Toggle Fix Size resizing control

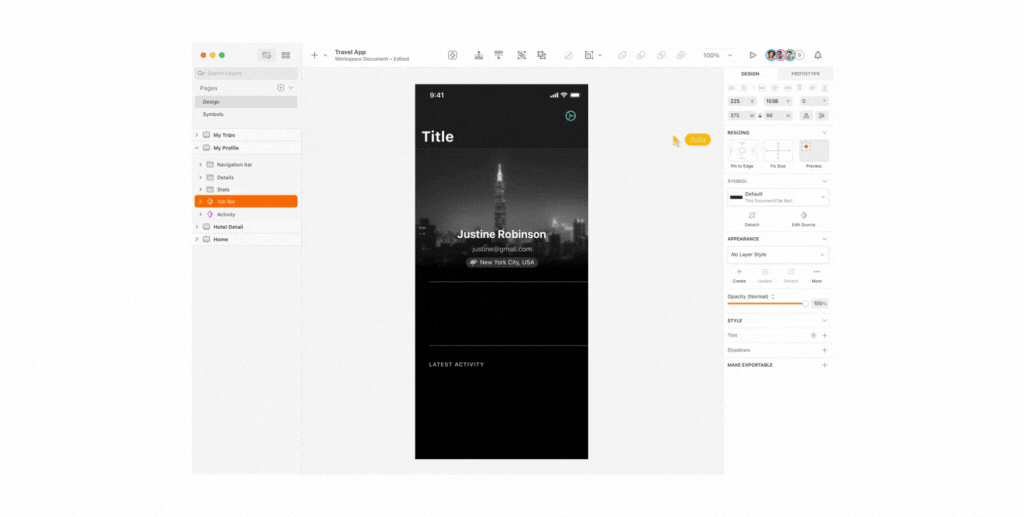(x=778, y=151)
